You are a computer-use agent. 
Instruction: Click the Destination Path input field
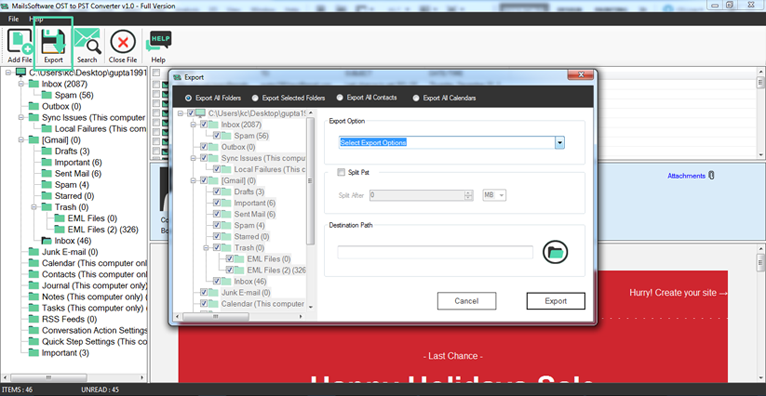pyautogui.click(x=435, y=252)
